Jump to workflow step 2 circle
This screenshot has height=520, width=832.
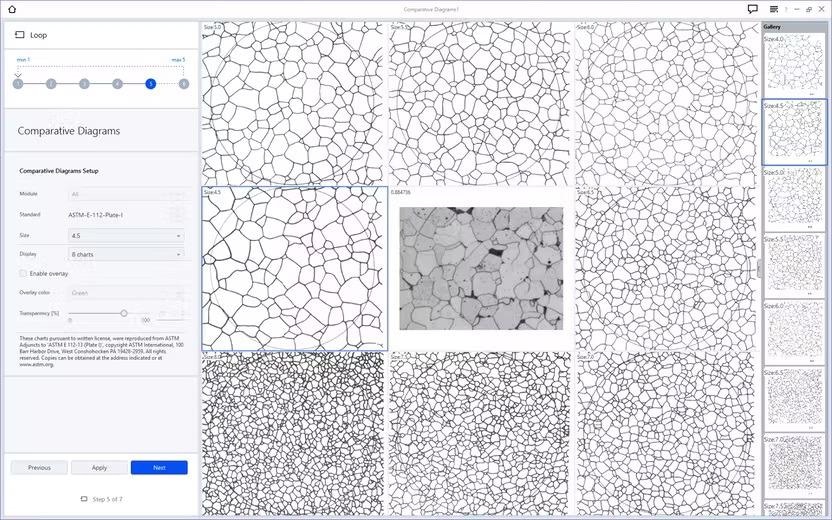coord(51,84)
